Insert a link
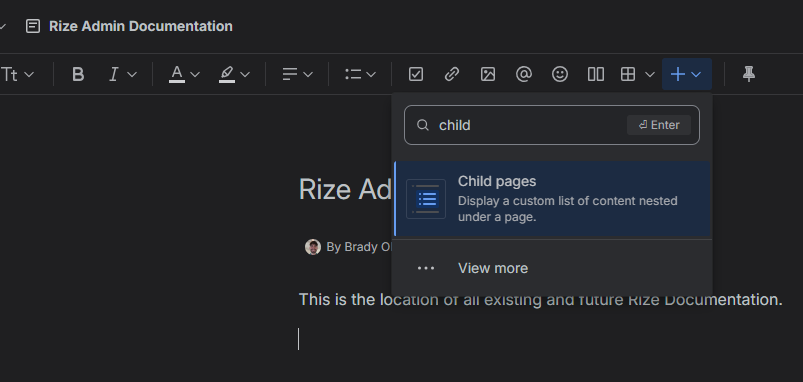 [x=452, y=75]
